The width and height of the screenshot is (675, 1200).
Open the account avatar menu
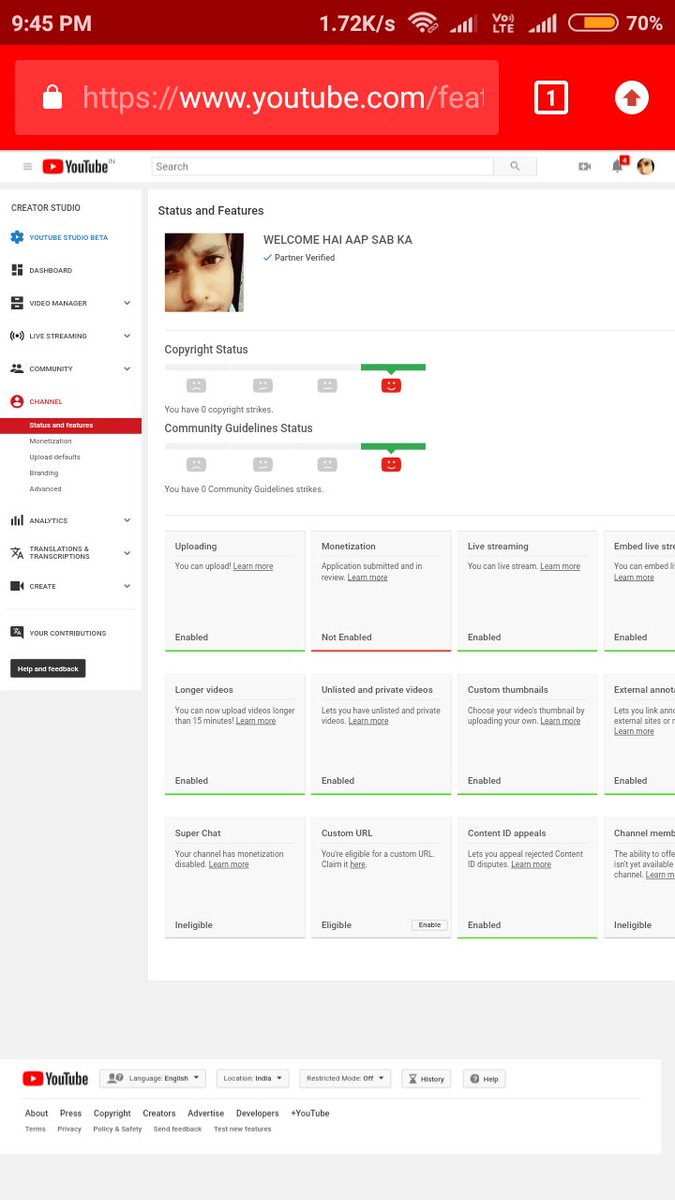[646, 167]
